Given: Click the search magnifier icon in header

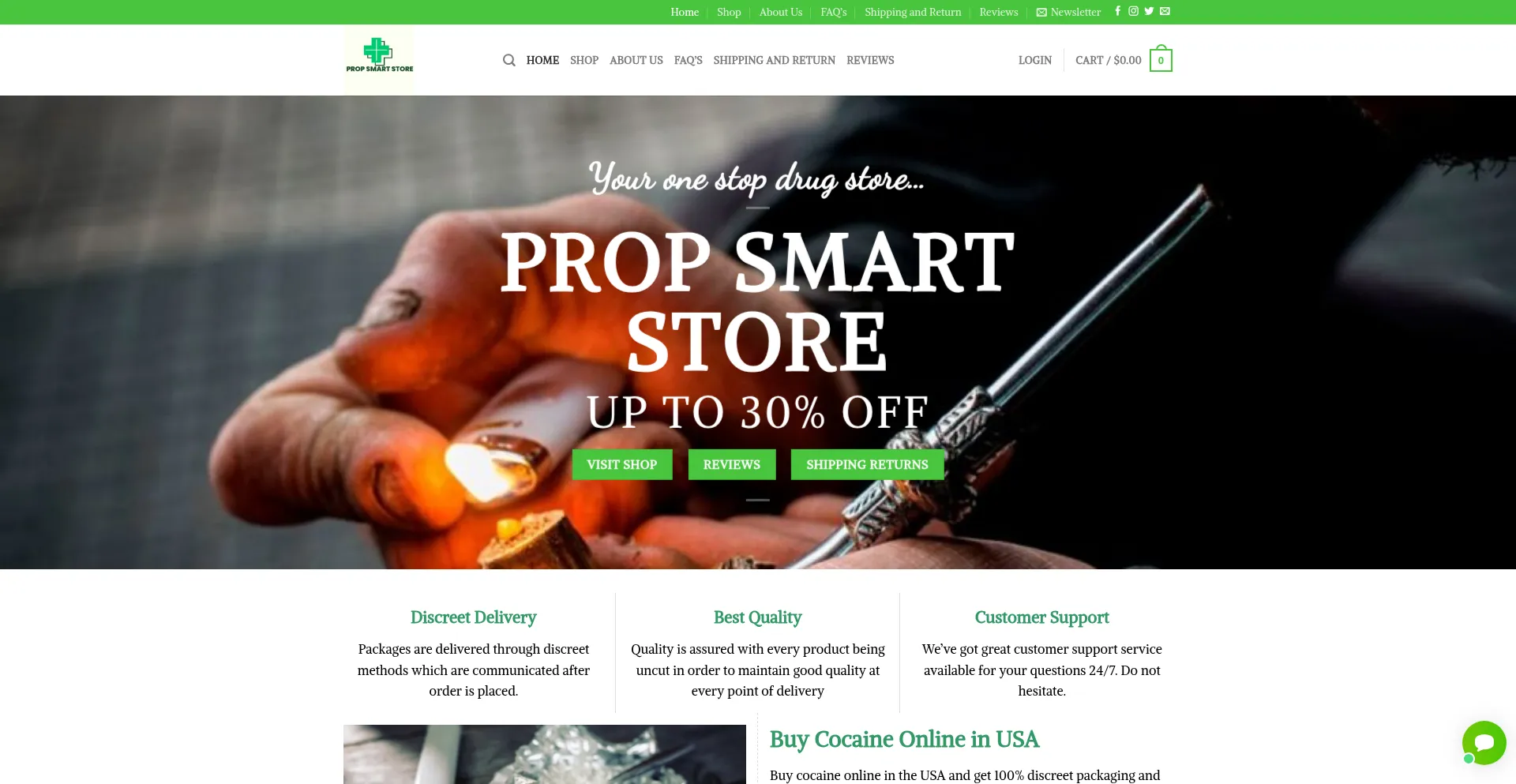Looking at the screenshot, I should point(509,60).
